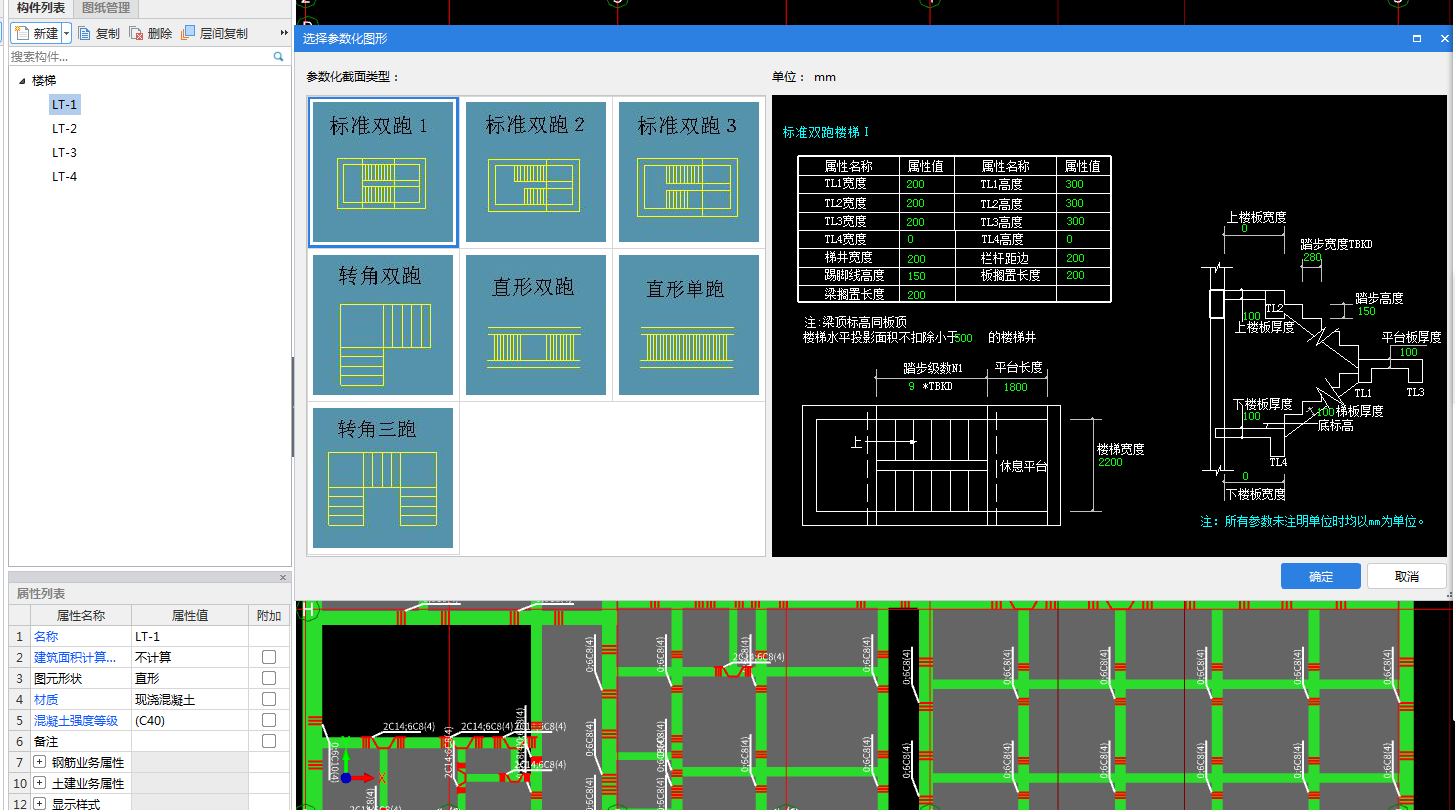
Task: Choose the 标准双跑 3 stair thumbnail
Action: (689, 172)
